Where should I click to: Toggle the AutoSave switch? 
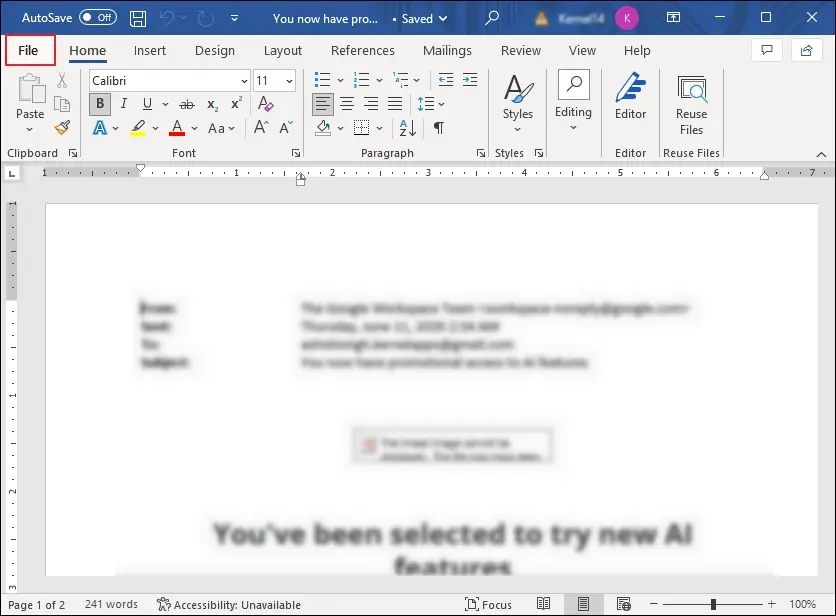click(x=98, y=18)
